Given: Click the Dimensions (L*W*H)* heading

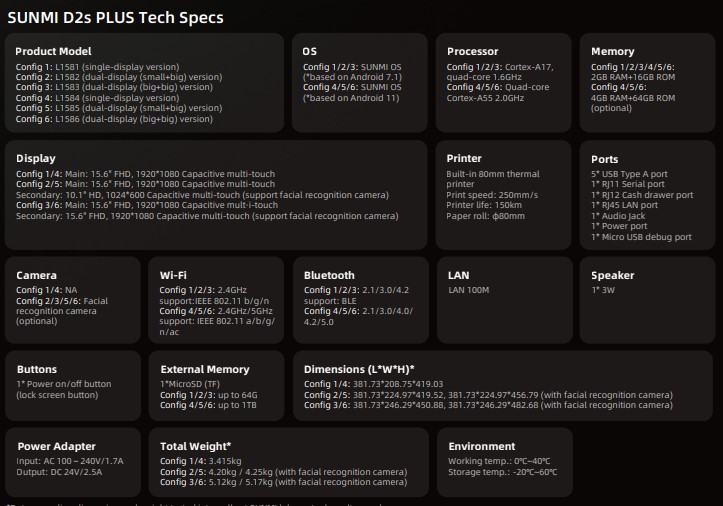Looking at the screenshot, I should (x=359, y=369).
